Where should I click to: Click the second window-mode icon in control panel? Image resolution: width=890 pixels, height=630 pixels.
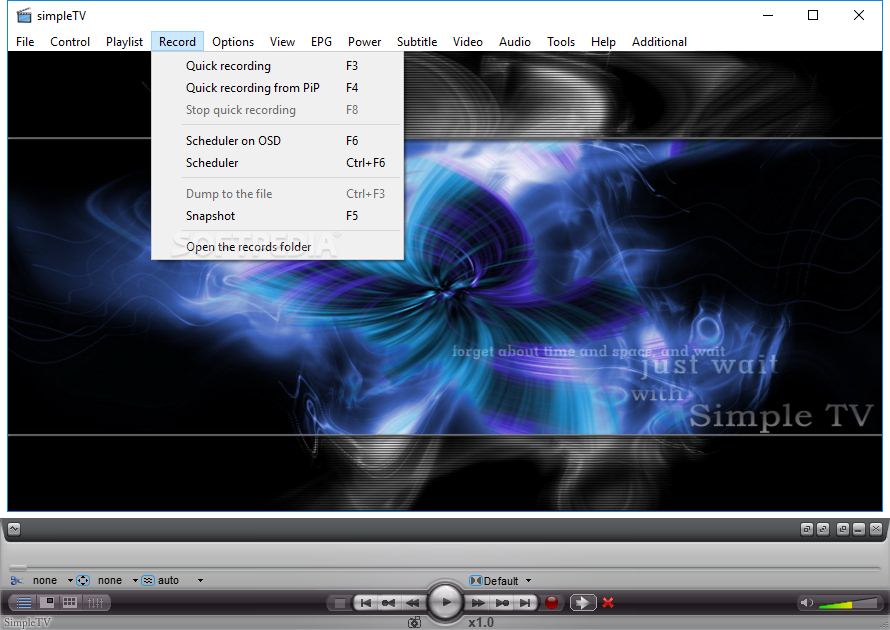[x=823, y=529]
